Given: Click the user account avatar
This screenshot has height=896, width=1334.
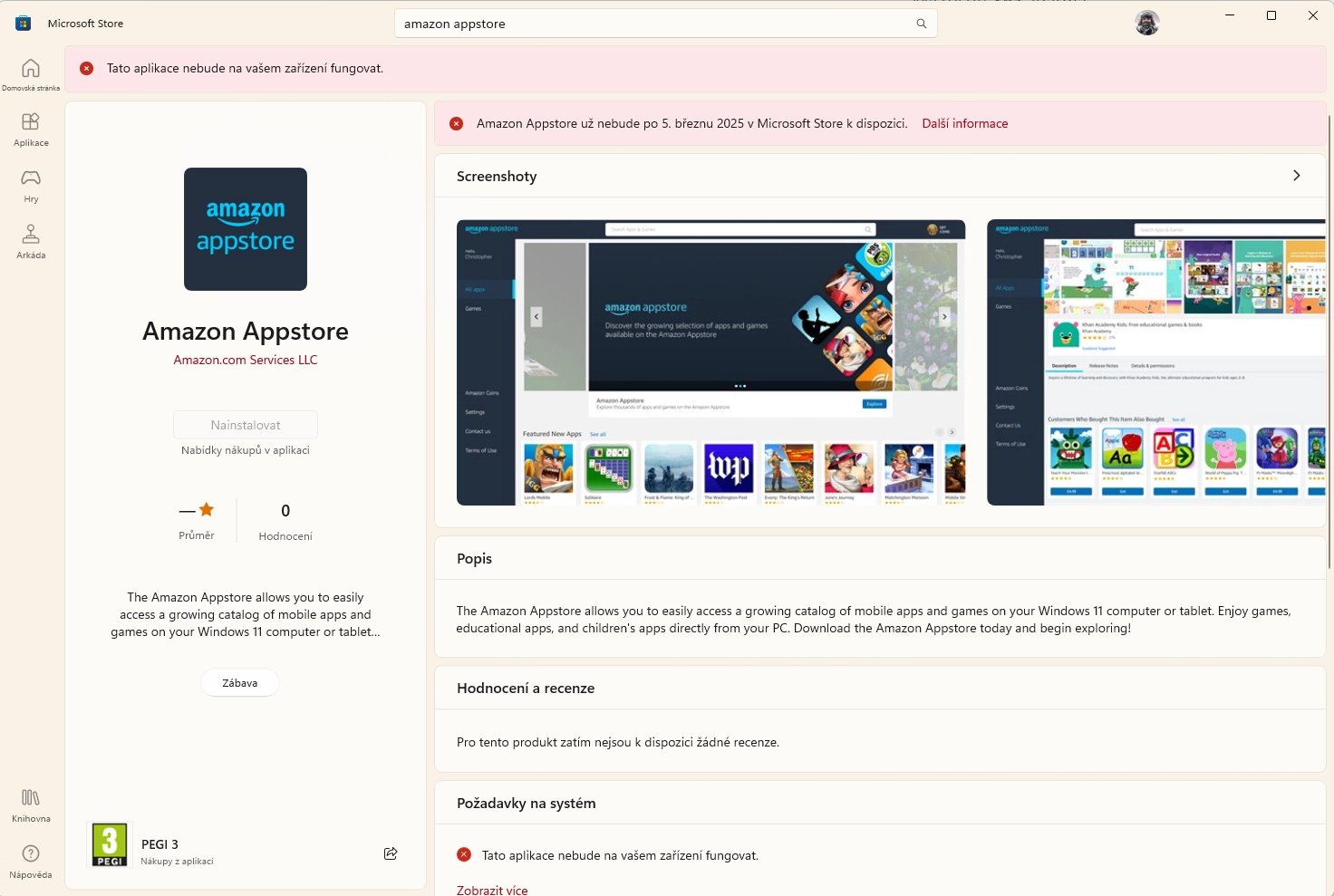Looking at the screenshot, I should tap(1146, 23).
